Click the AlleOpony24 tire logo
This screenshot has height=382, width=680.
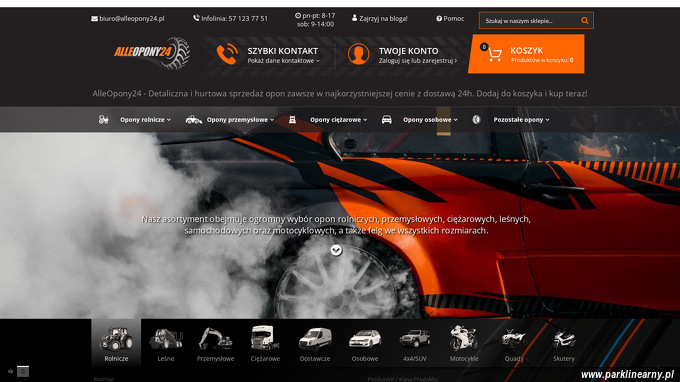[151, 53]
